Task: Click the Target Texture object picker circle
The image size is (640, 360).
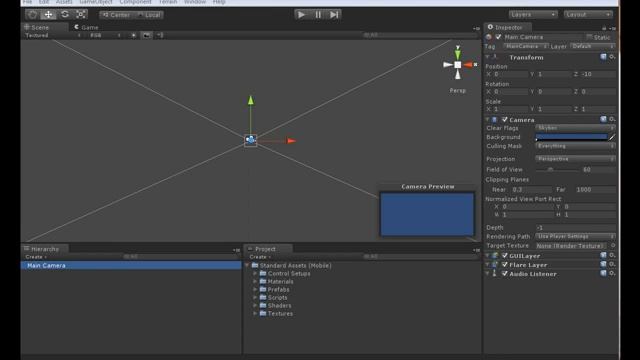Action: point(613,246)
